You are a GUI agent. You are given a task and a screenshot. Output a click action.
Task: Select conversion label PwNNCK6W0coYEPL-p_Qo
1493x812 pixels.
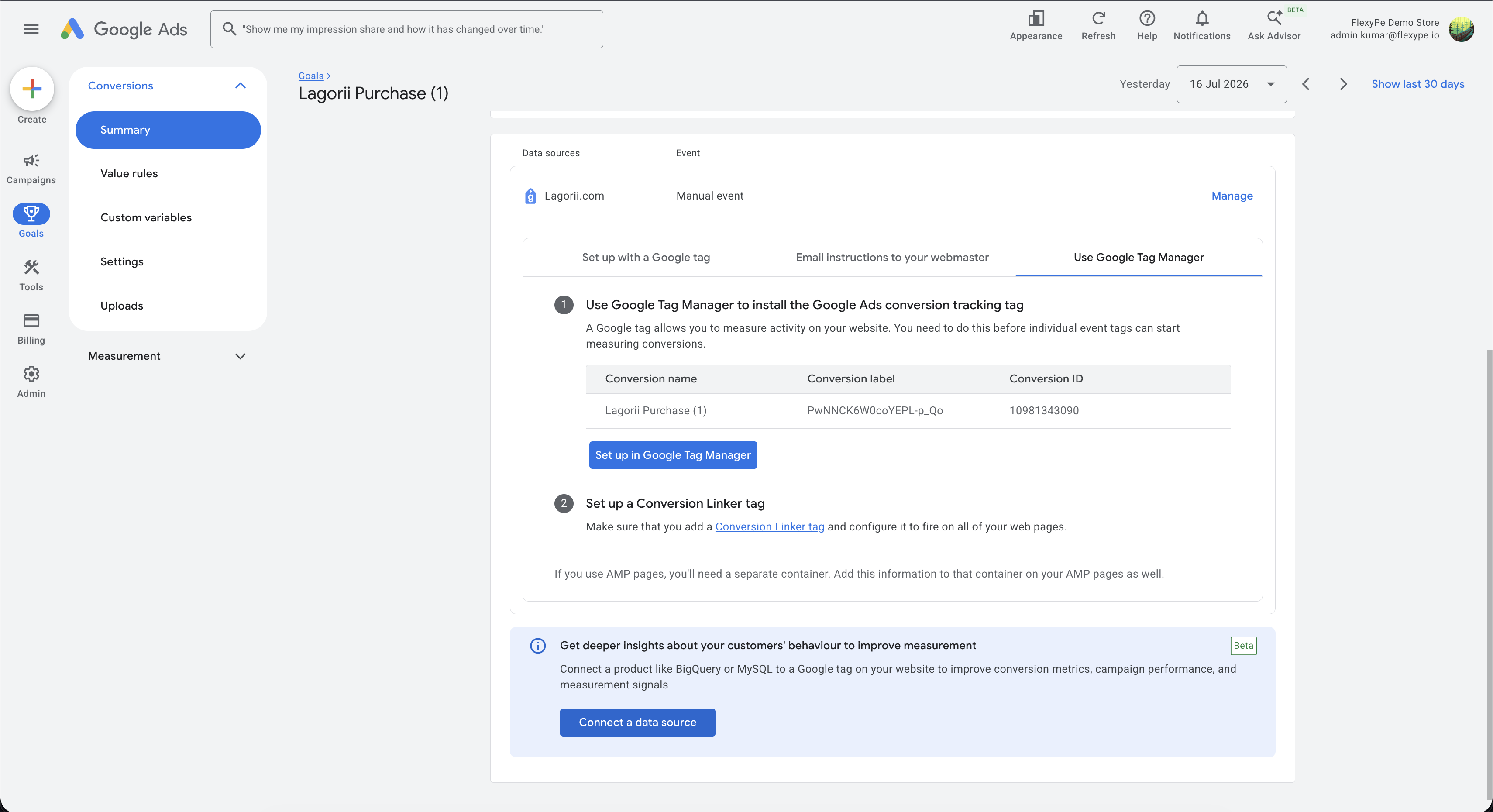(x=875, y=411)
